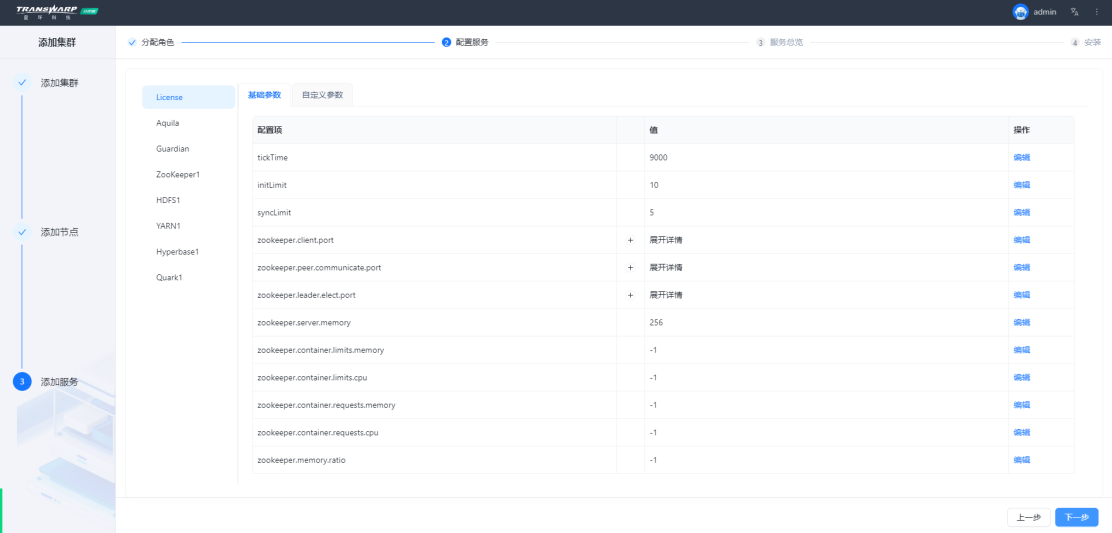The image size is (1112, 533).
Task: Edit the tickTime value
Action: click(1021, 157)
